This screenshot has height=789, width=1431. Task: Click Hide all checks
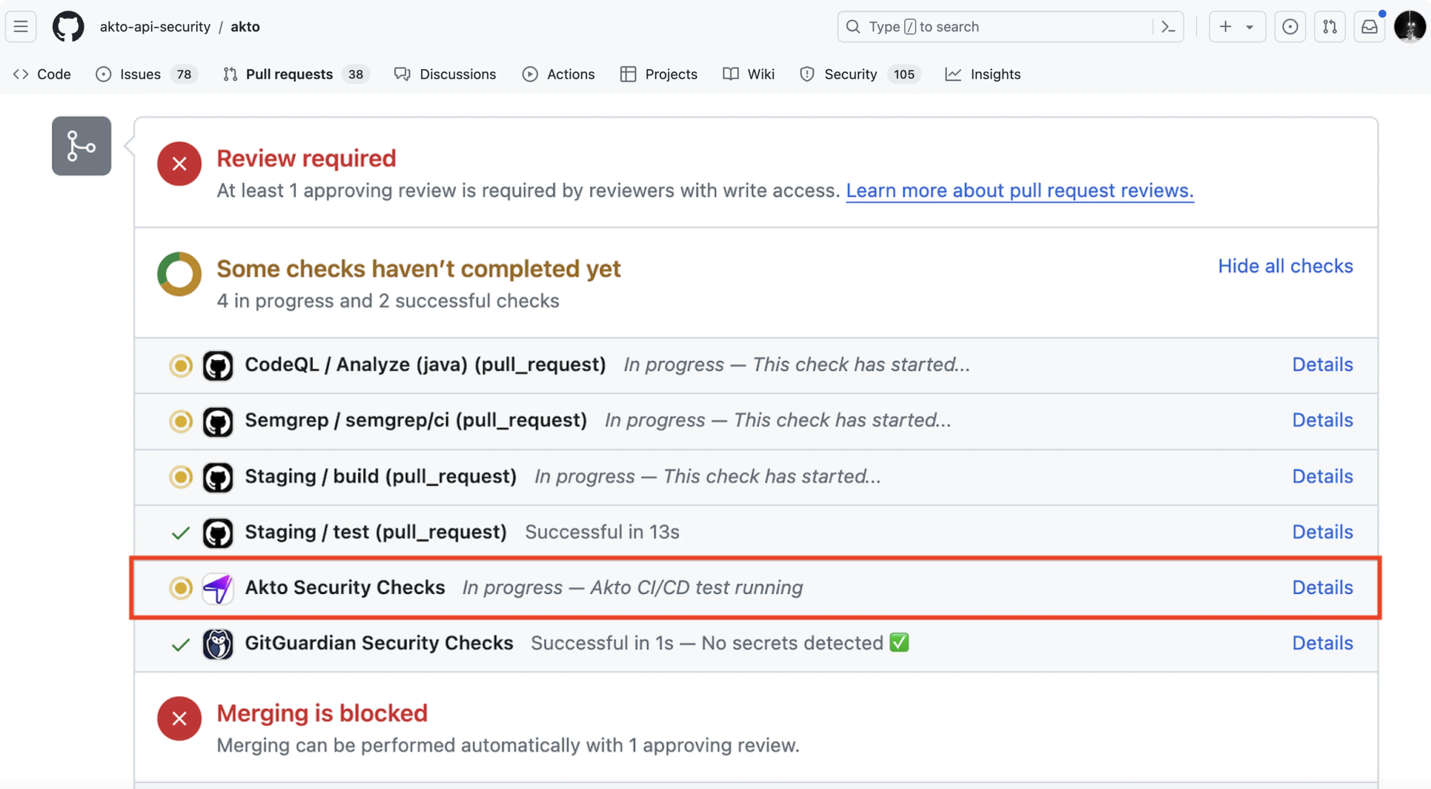[1285, 266]
